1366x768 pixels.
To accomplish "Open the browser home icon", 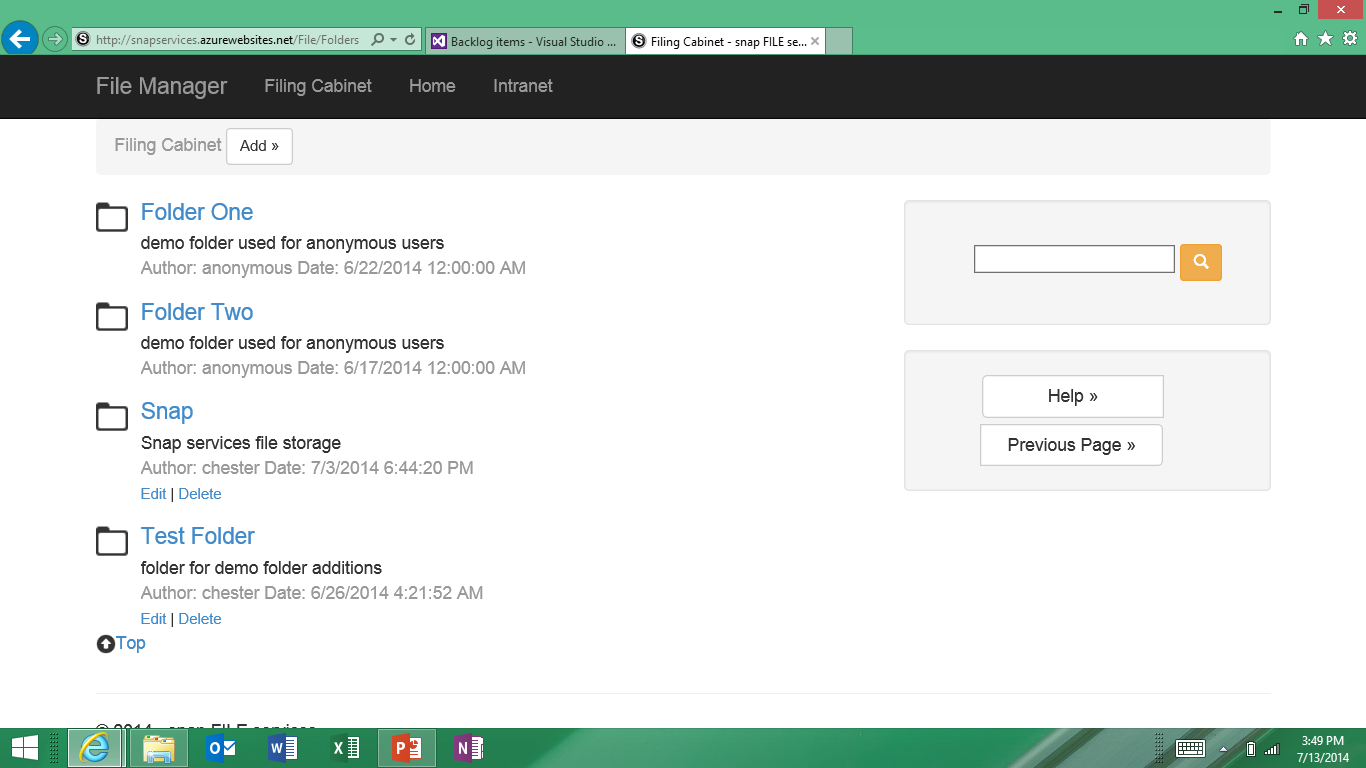I will [x=1301, y=39].
